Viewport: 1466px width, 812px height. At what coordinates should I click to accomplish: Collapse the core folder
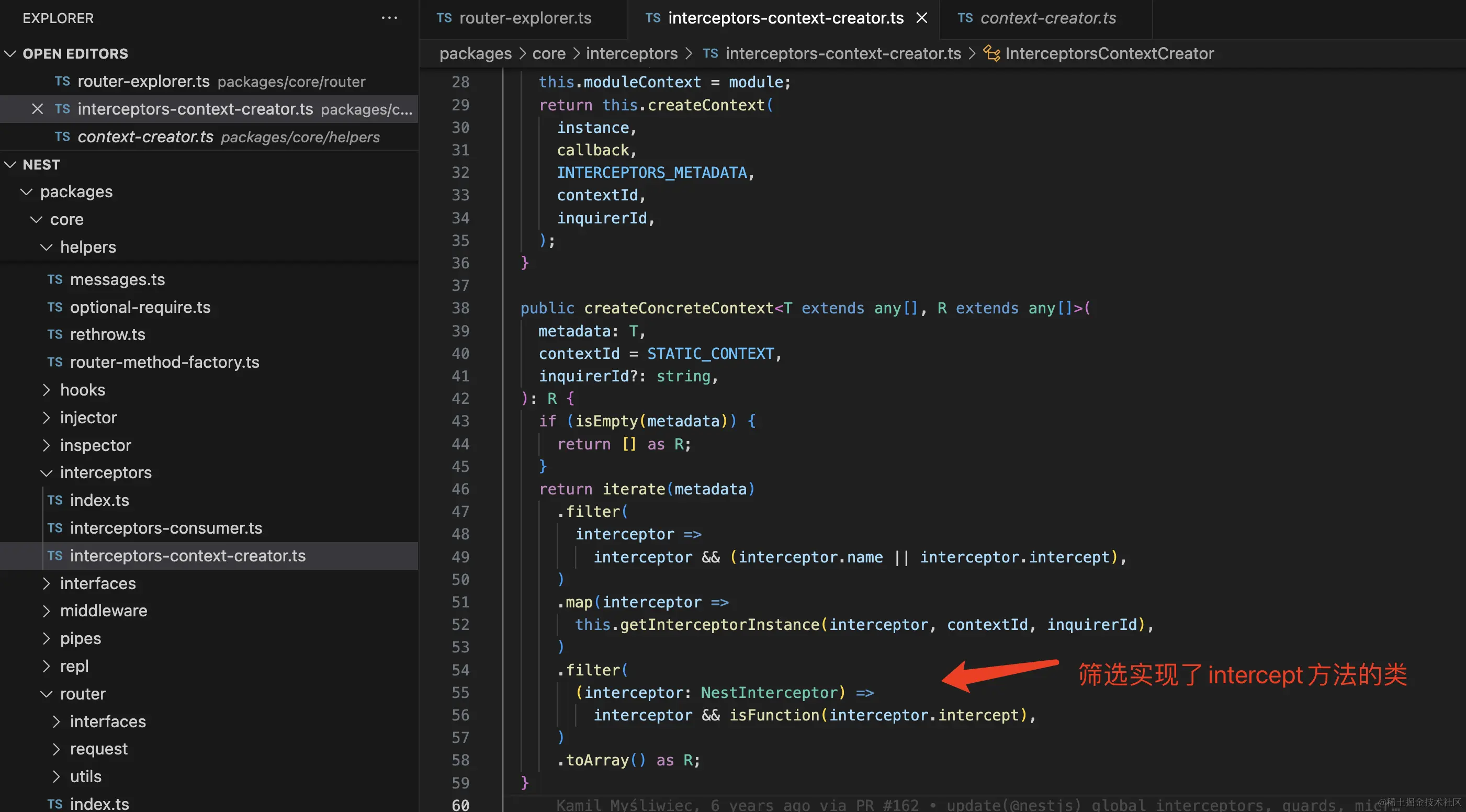pos(37,219)
